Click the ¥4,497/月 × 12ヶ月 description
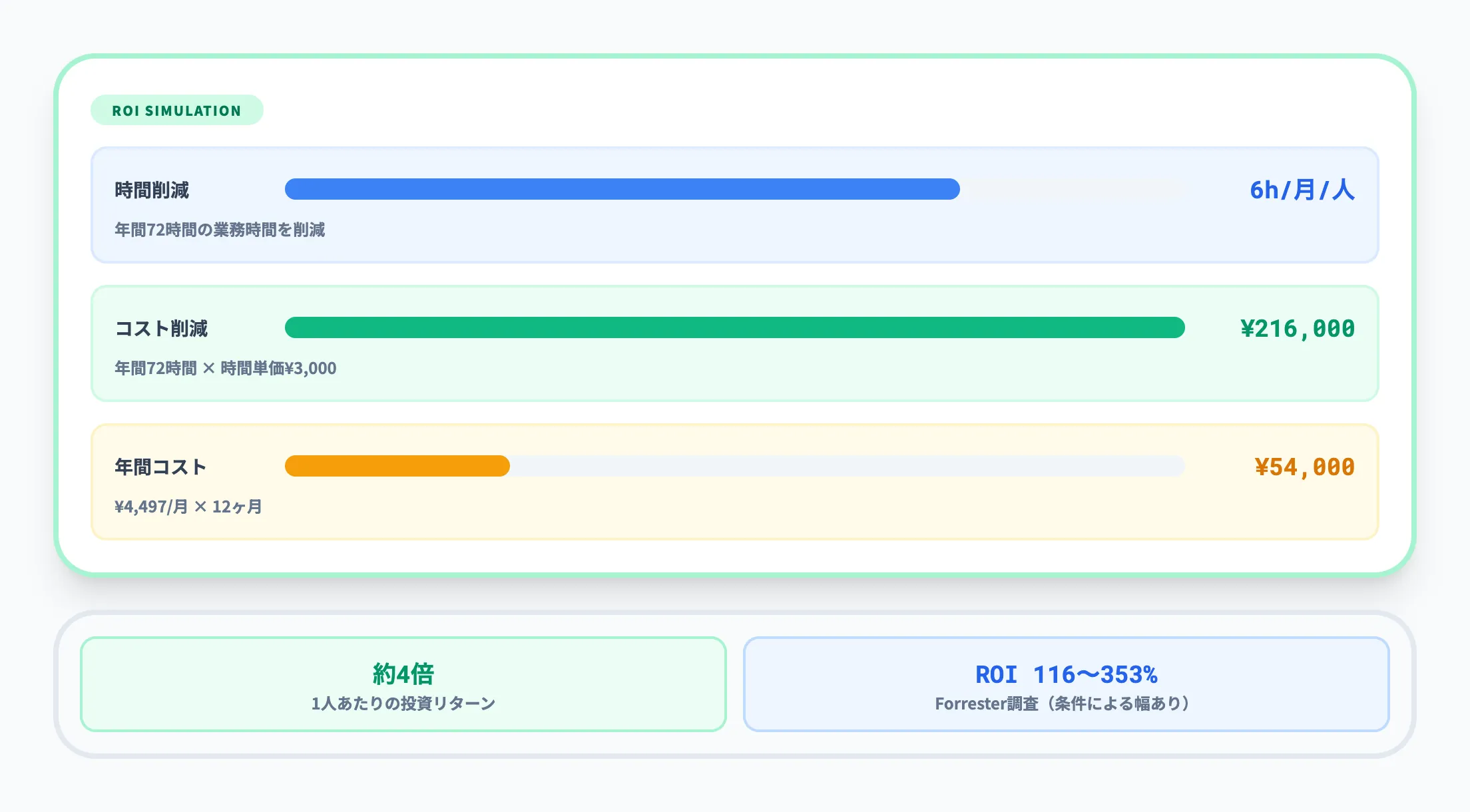 [x=188, y=507]
